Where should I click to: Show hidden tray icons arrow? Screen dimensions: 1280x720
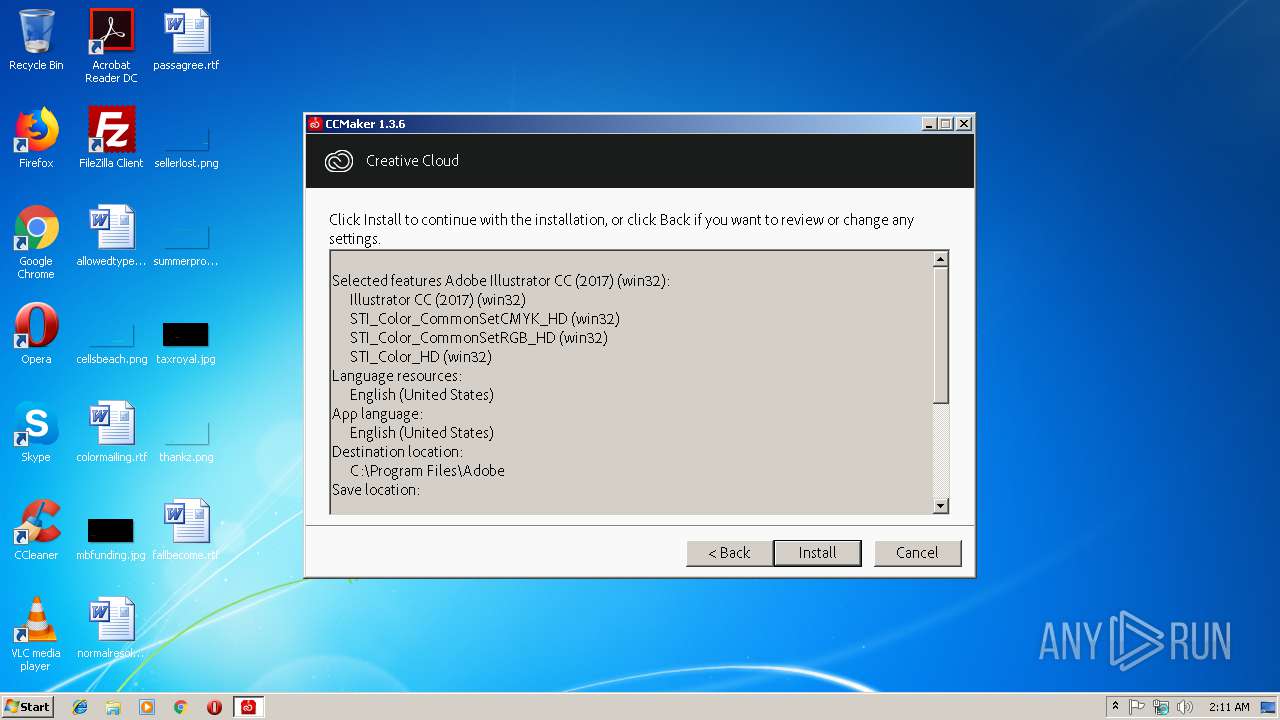pos(1115,707)
